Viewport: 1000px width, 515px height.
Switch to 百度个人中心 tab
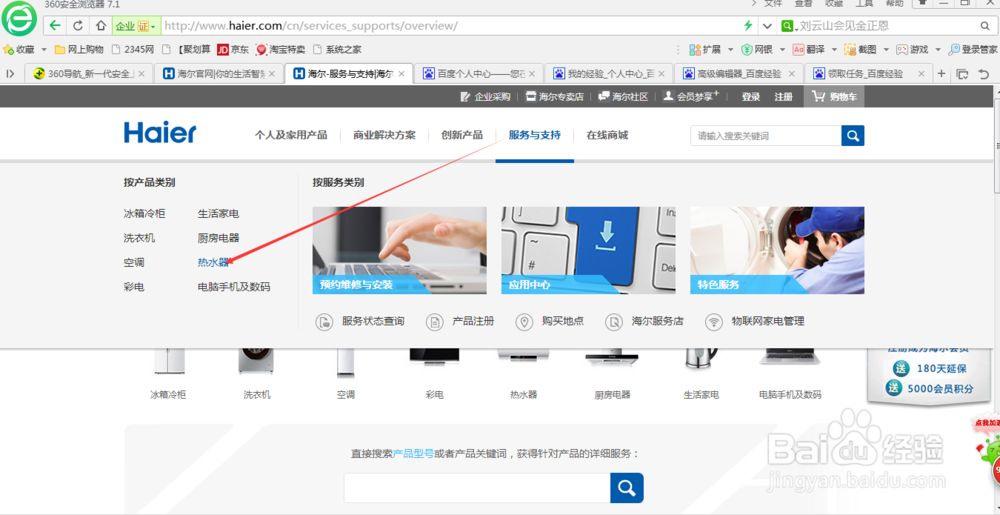[479, 73]
